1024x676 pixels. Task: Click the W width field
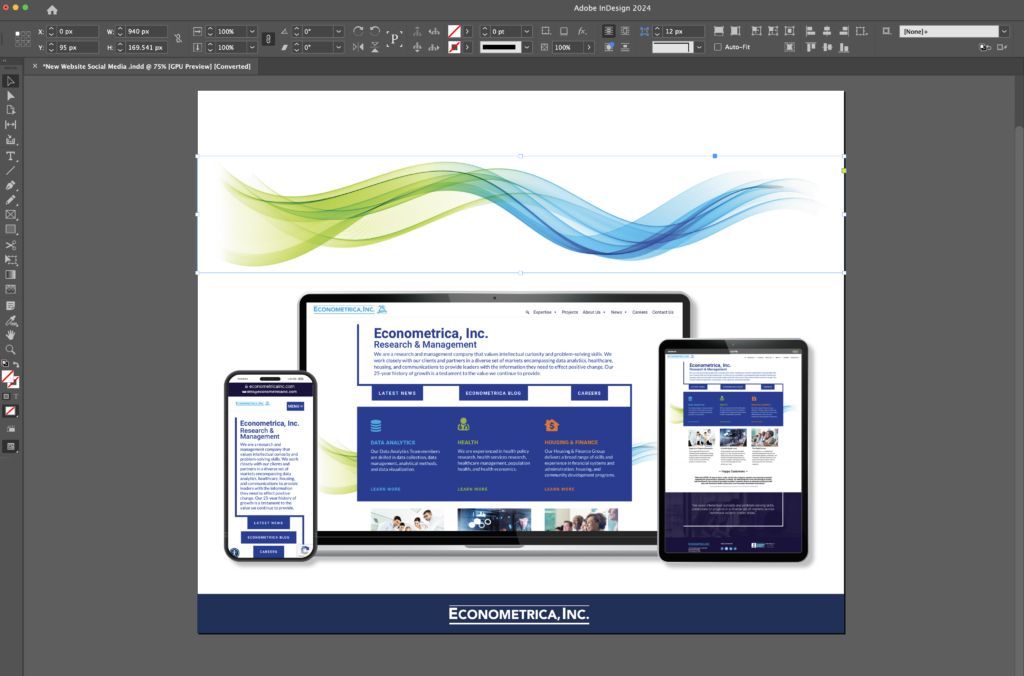146,31
